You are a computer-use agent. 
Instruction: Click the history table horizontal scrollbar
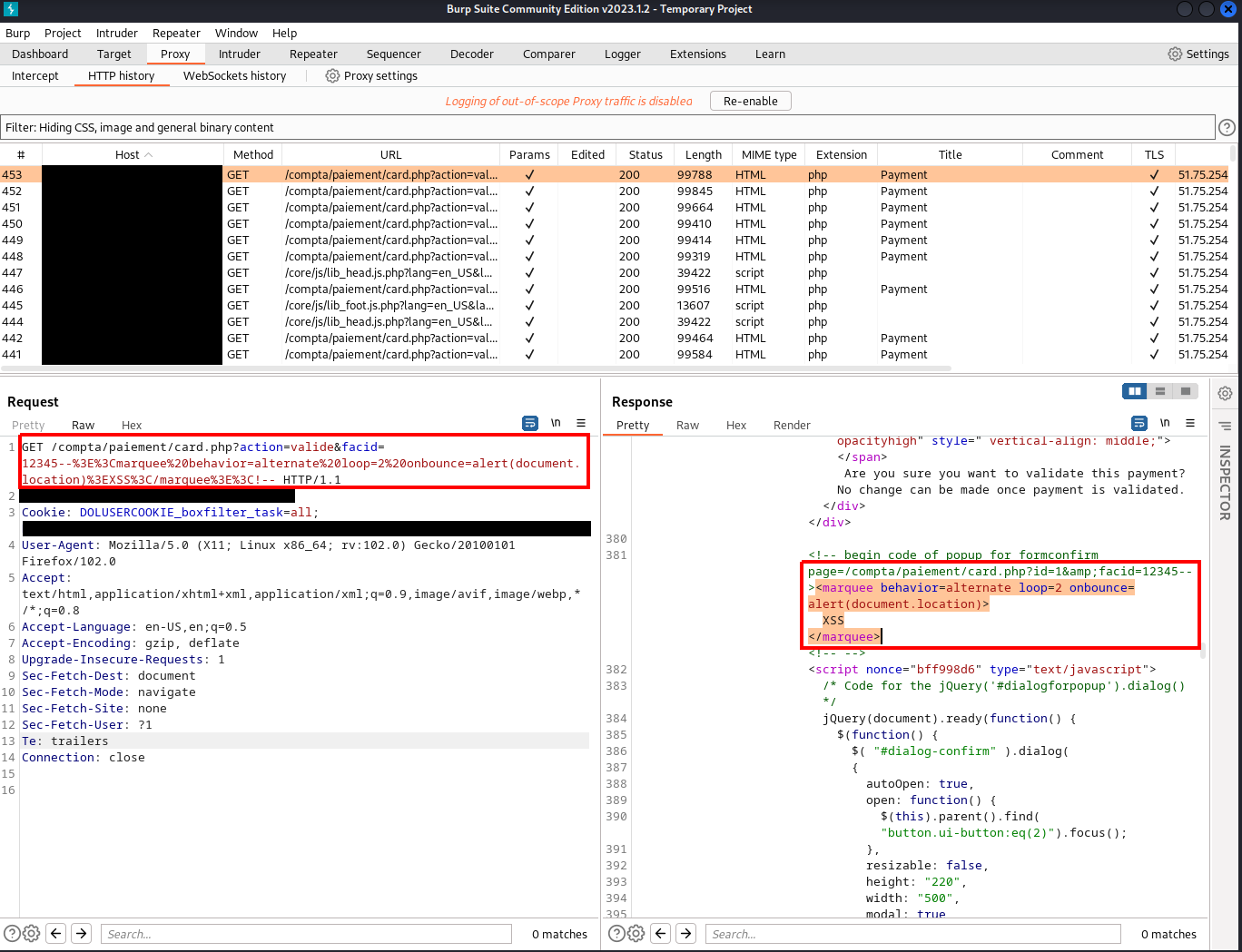pos(476,368)
